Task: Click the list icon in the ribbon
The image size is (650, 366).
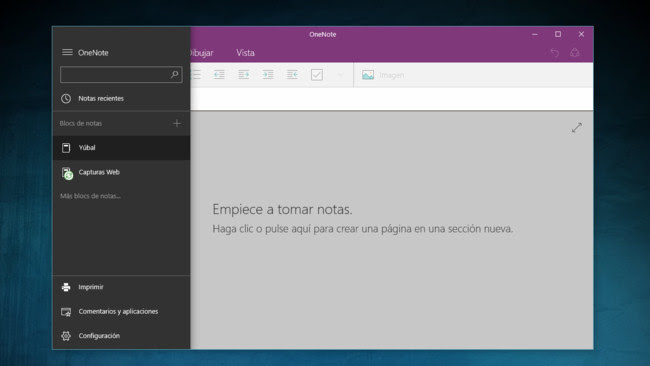Action: tap(196, 75)
